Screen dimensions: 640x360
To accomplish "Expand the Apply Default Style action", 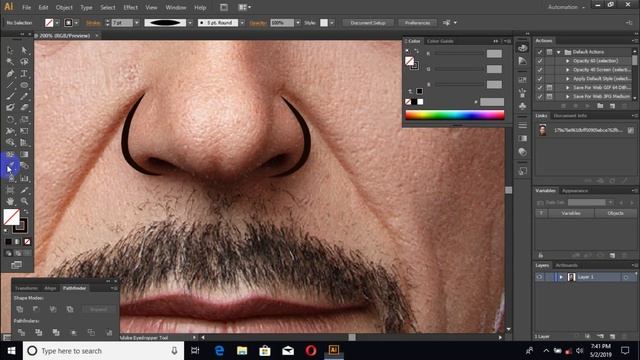I will coord(568,79).
